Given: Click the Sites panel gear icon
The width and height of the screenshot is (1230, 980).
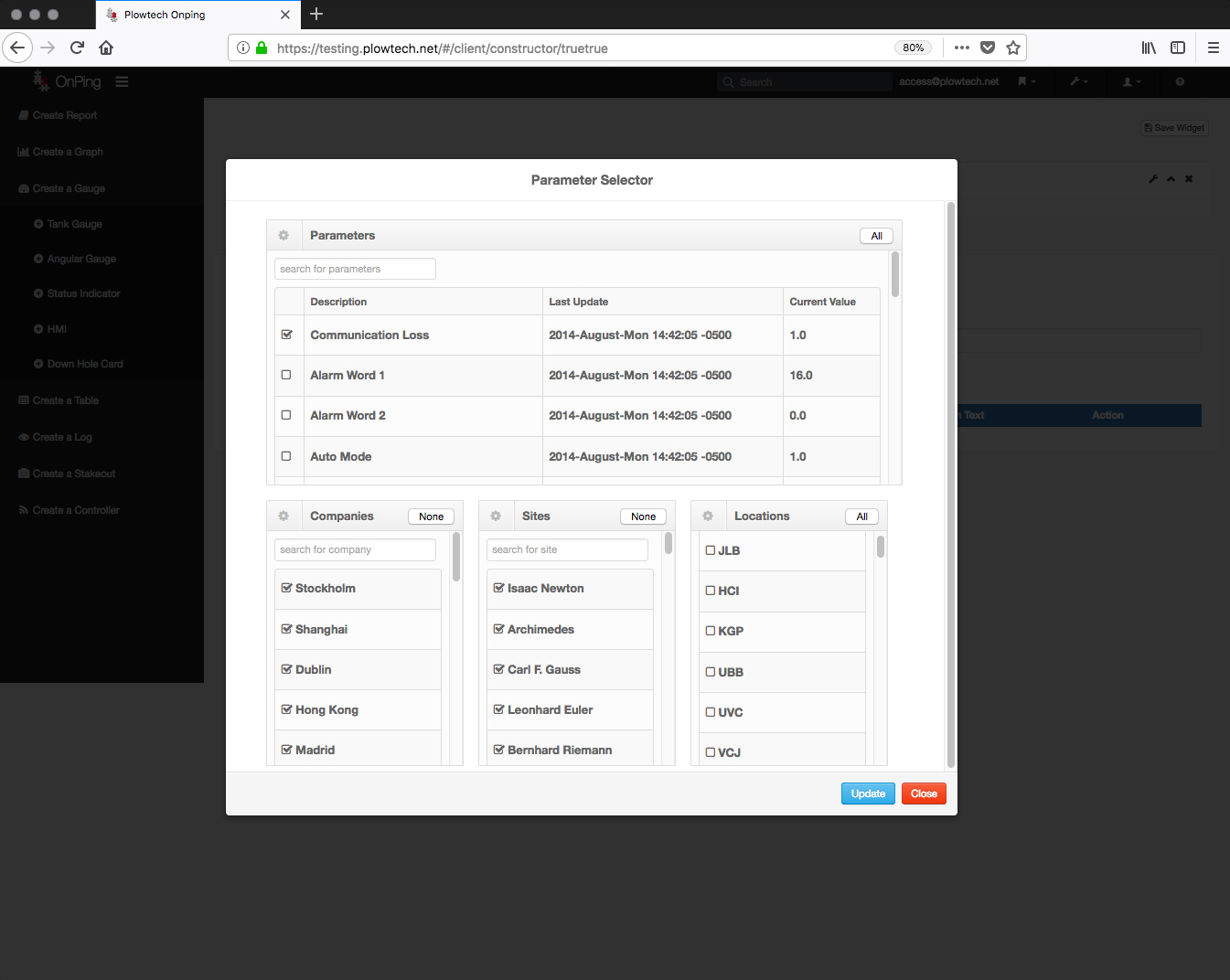Looking at the screenshot, I should coord(496,517).
